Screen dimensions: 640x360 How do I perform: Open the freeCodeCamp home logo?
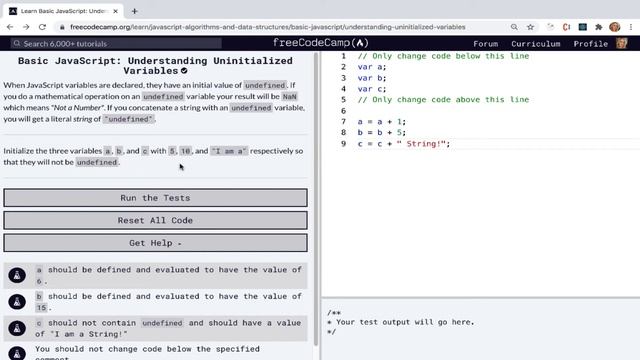(x=320, y=43)
